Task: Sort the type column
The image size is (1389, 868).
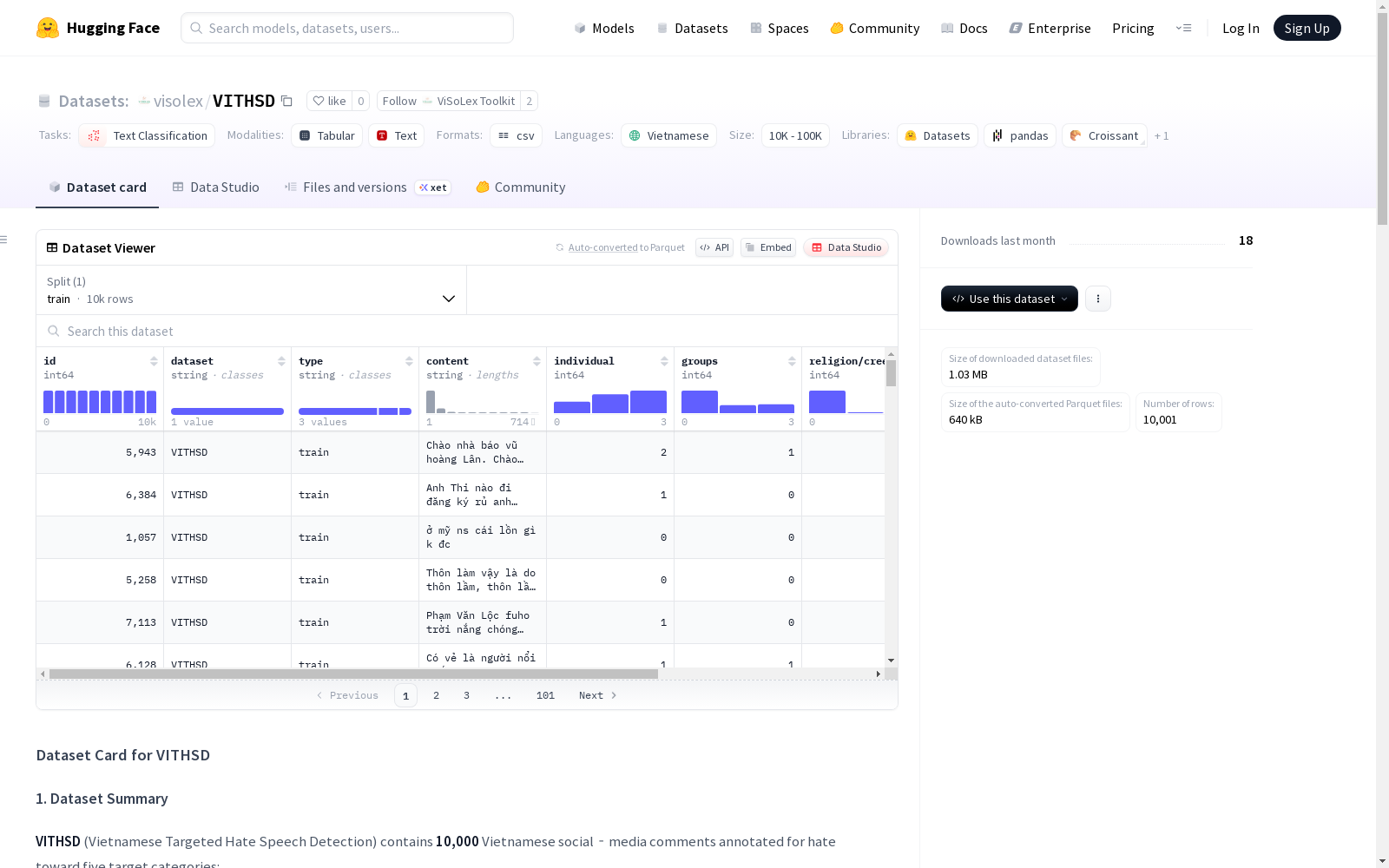Action: (x=409, y=361)
